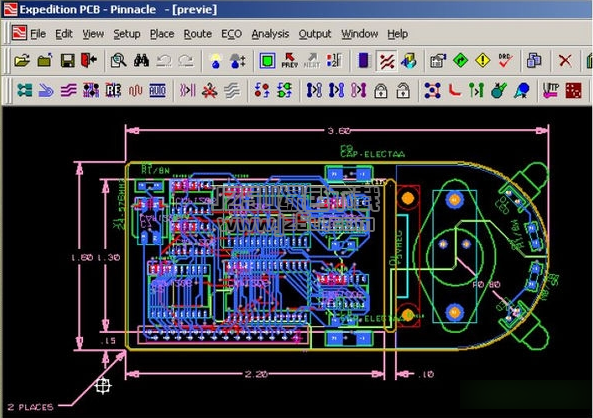Screen dimensions: 593x418
Task: Open the Output menu
Action: pos(315,34)
